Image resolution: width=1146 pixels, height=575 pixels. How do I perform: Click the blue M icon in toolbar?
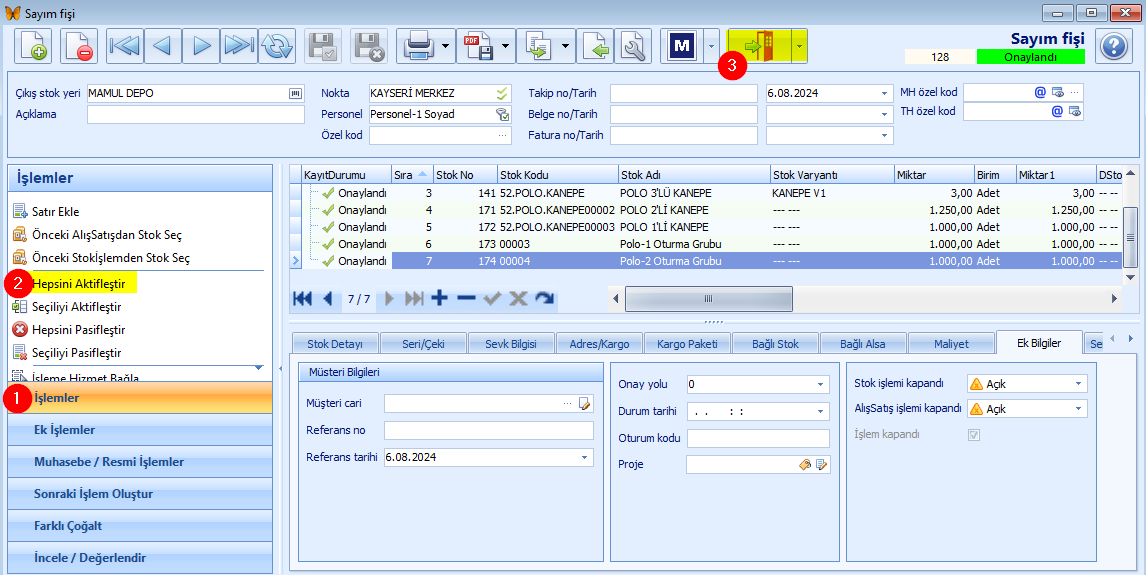pyautogui.click(x=682, y=46)
